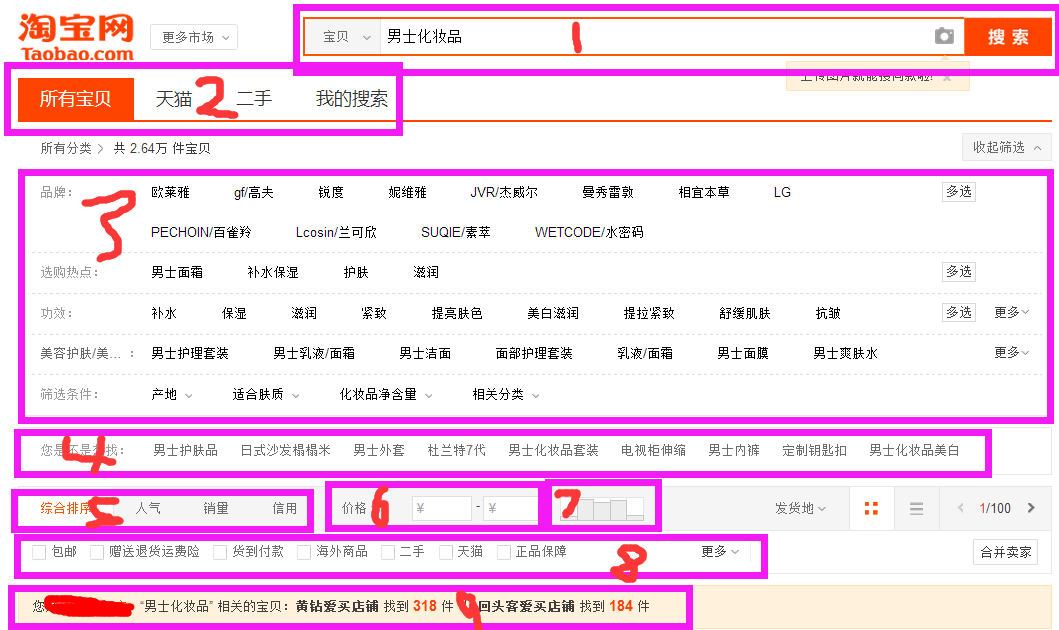Open 更多市场 dropdown
The height and width of the screenshot is (630, 1059).
tap(195, 37)
